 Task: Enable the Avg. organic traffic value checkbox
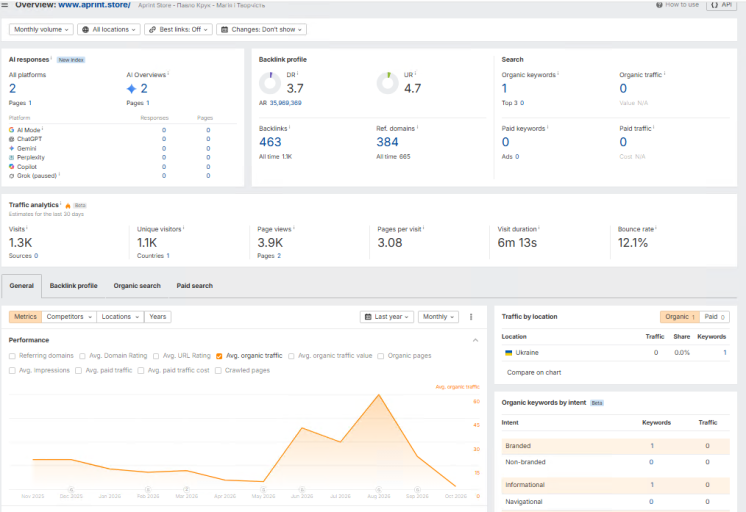click(291, 356)
